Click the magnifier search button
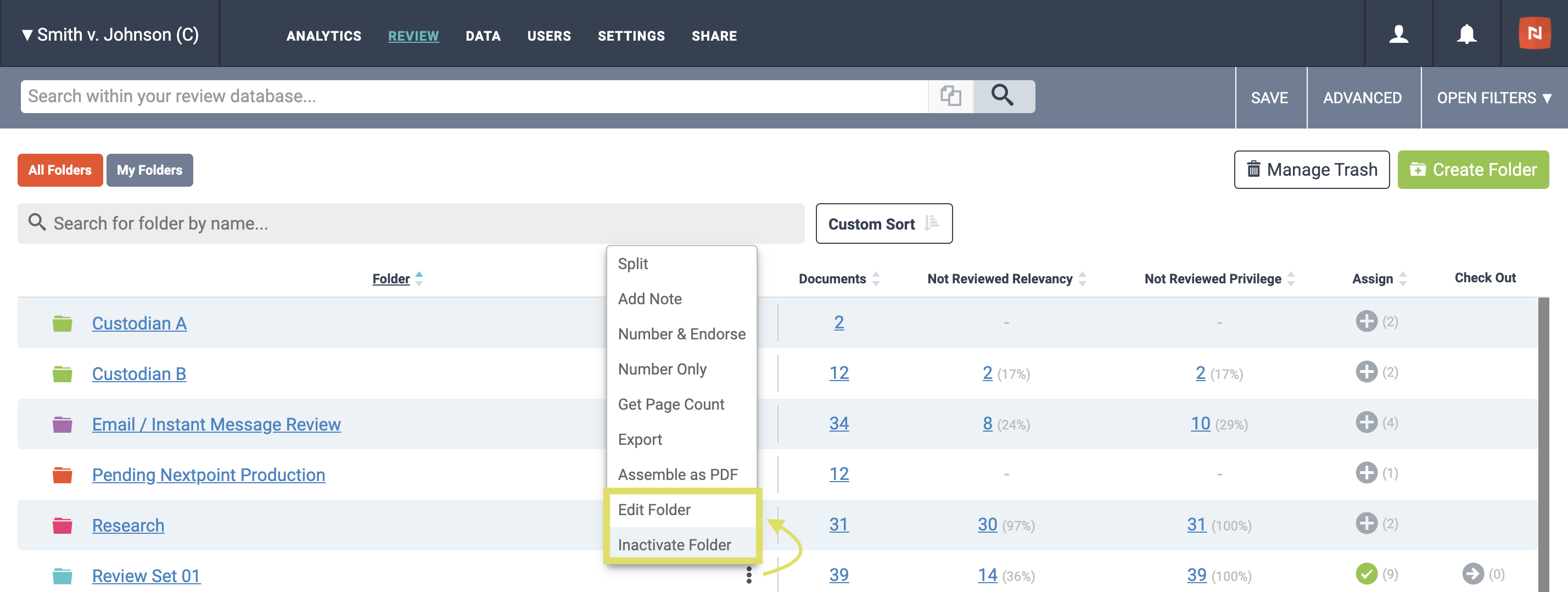This screenshot has height=592, width=1568. [x=1003, y=96]
